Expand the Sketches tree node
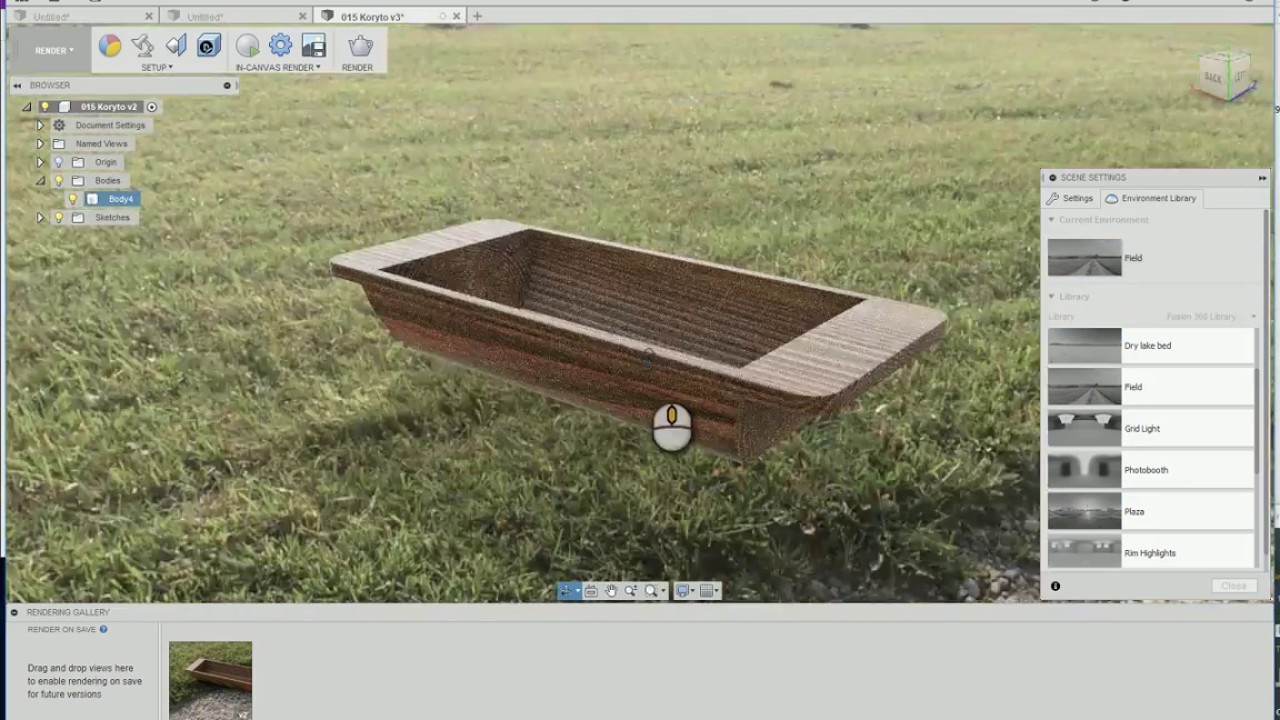Screen dimensions: 1280x720 pos(40,218)
